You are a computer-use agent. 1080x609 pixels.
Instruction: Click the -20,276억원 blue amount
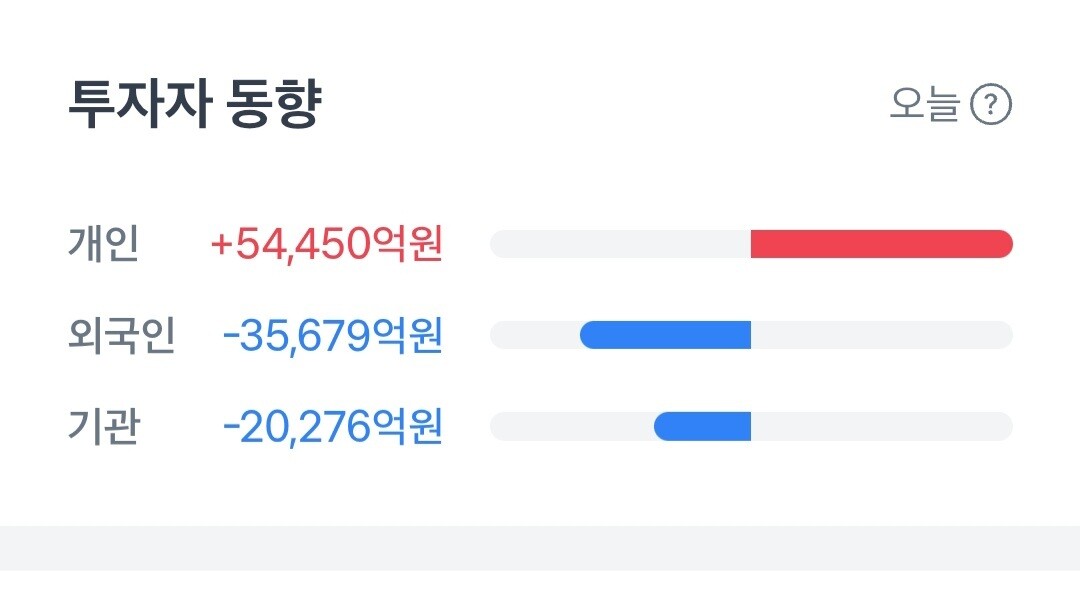pos(333,427)
